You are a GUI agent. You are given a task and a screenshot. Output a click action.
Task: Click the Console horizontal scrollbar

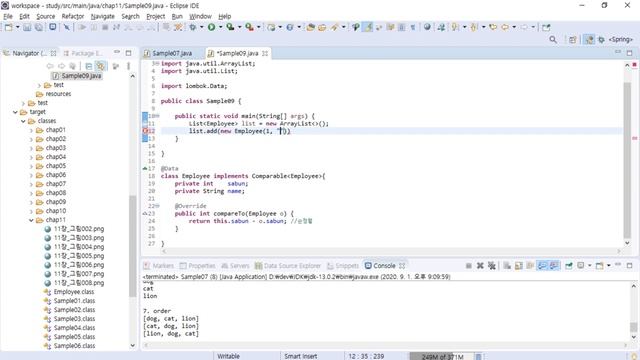pyautogui.click(x=386, y=345)
